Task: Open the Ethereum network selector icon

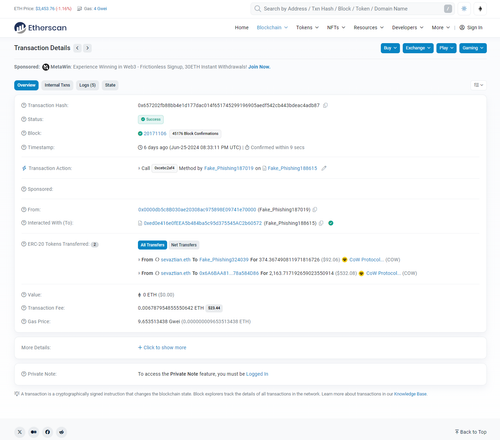Action: (x=480, y=9)
